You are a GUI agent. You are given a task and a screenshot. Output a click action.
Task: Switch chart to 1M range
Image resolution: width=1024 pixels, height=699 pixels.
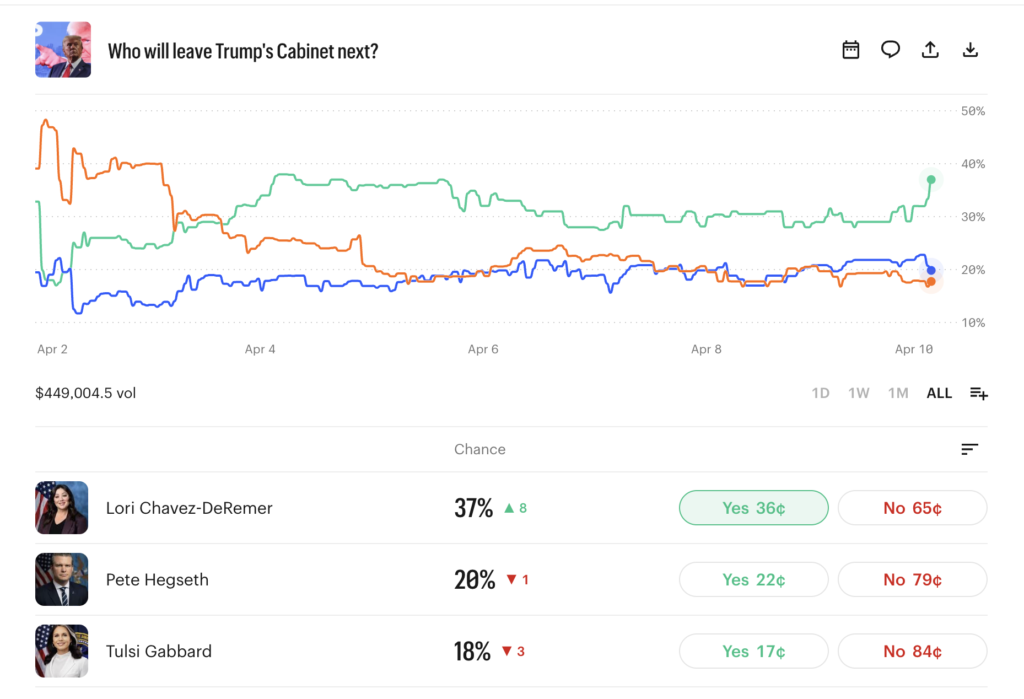point(898,393)
